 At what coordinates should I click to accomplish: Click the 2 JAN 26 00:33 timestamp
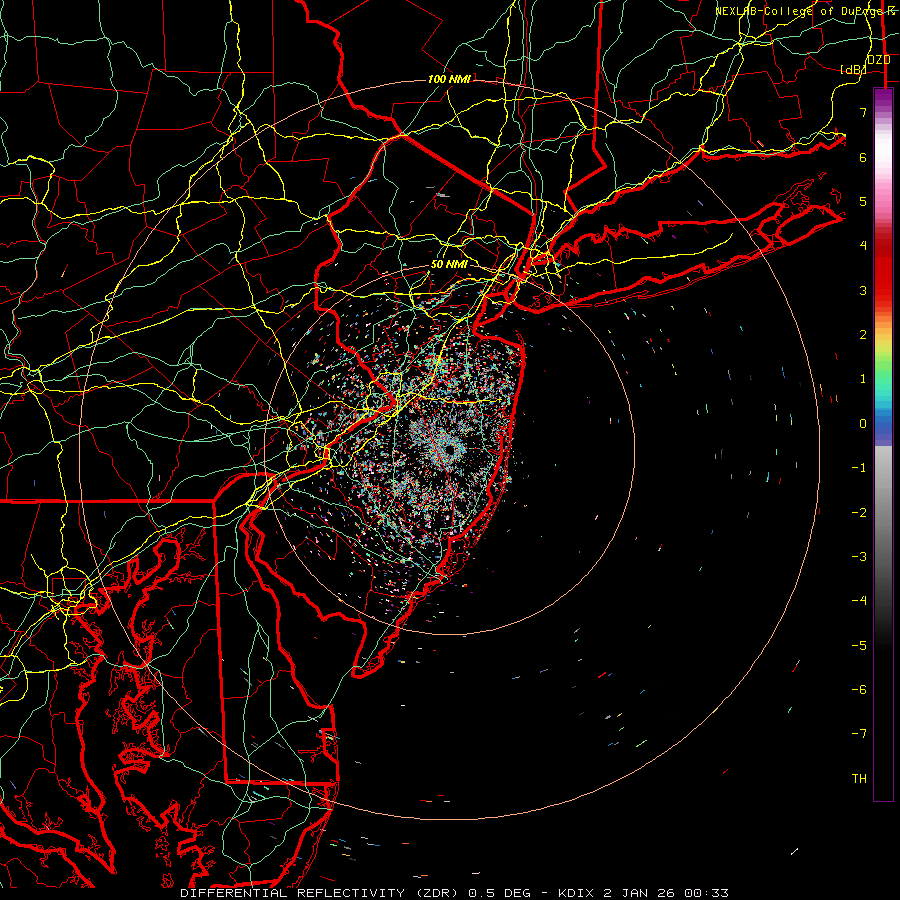(666, 893)
